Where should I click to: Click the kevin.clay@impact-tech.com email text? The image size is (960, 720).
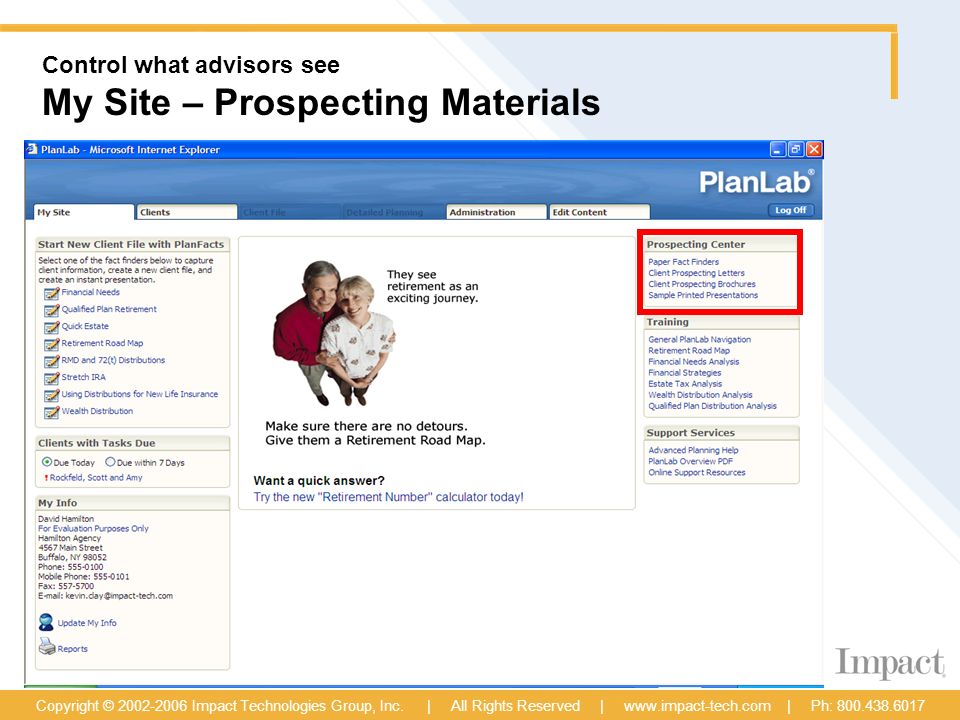(x=119, y=596)
